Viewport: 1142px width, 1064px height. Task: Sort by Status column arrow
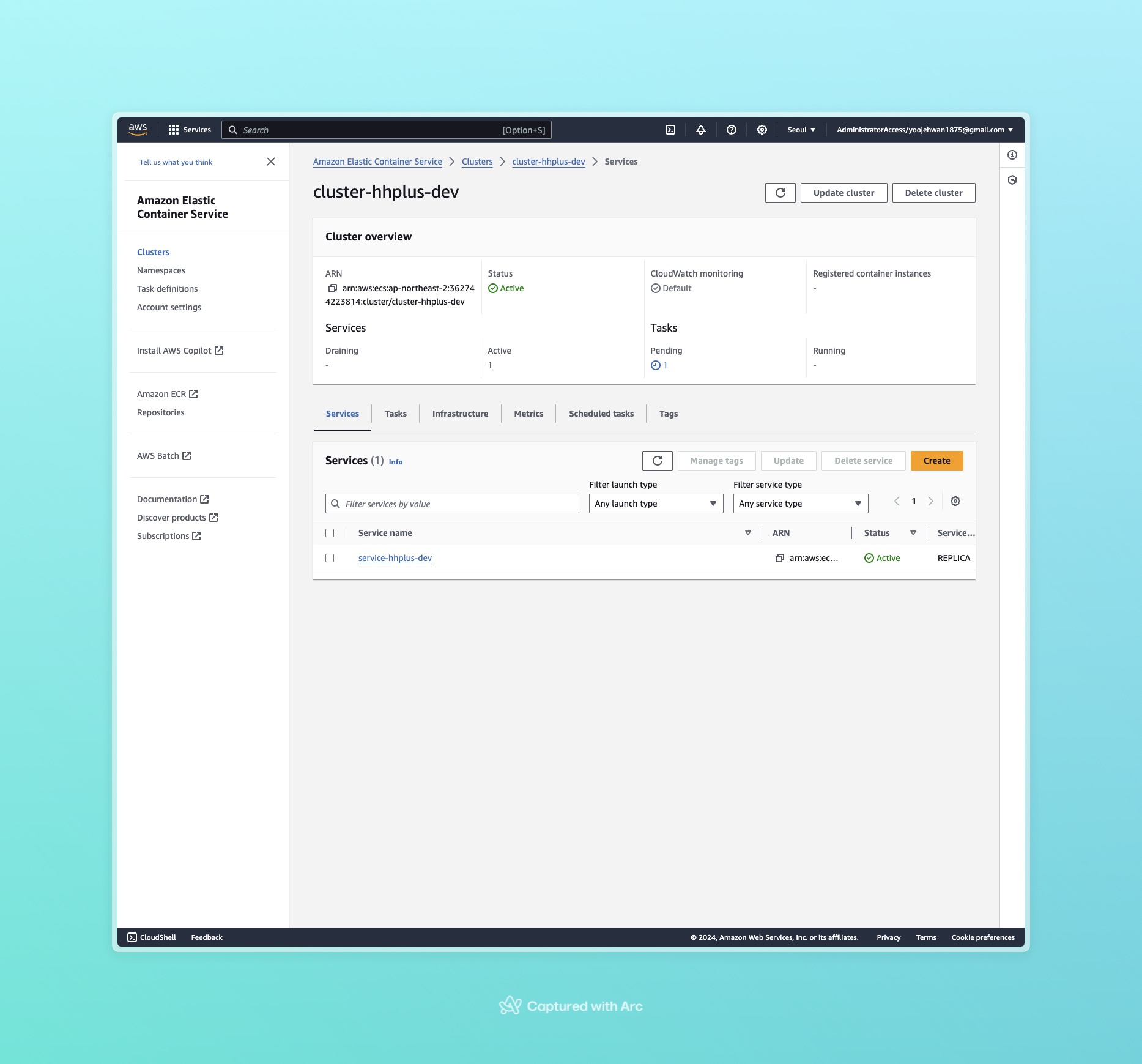pos(913,533)
